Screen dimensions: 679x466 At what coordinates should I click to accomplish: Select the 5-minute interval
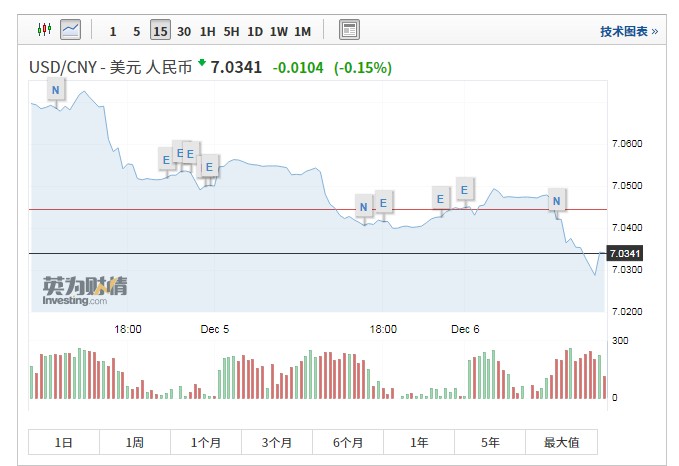click(137, 31)
